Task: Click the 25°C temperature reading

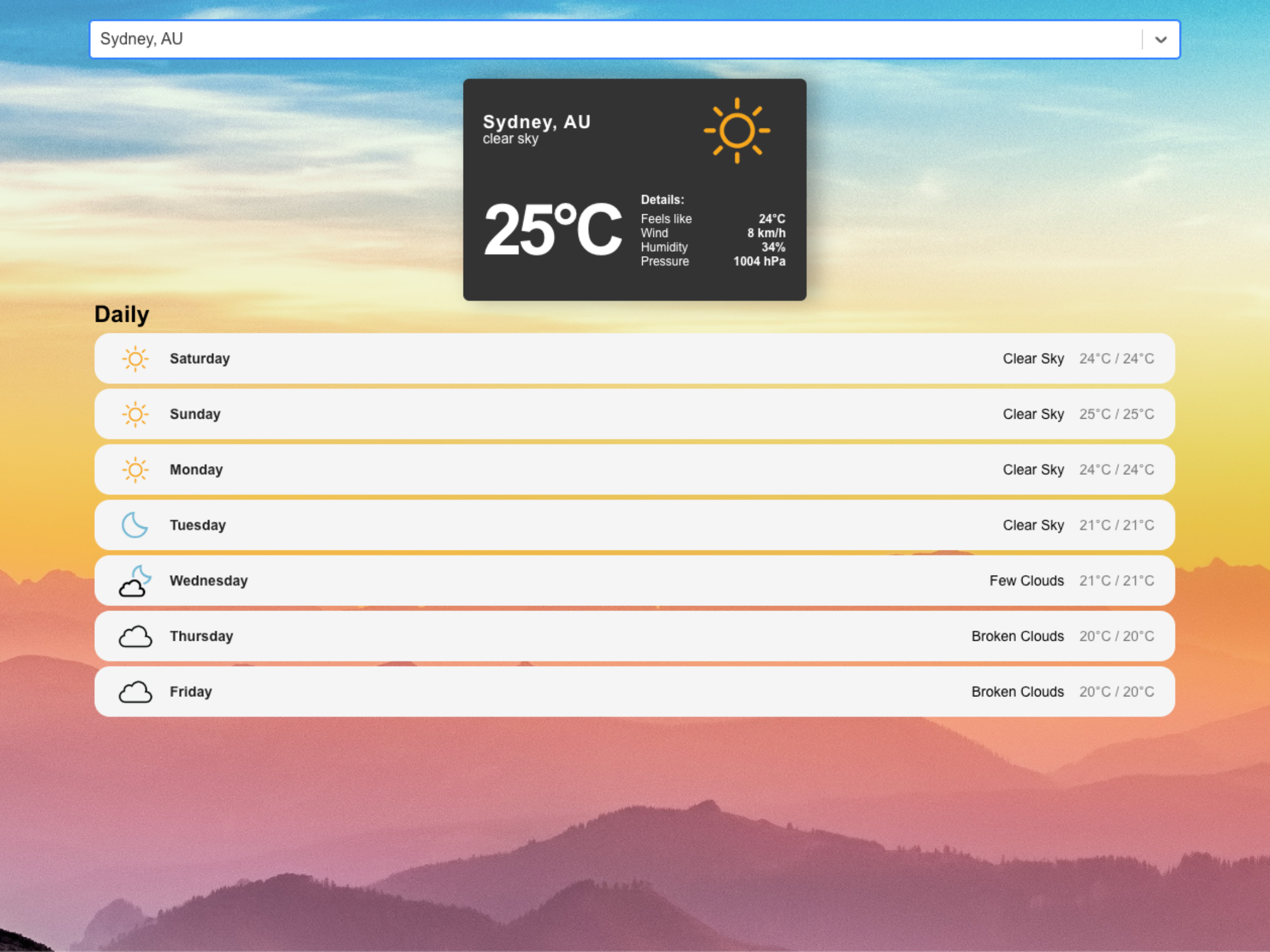Action: (552, 231)
